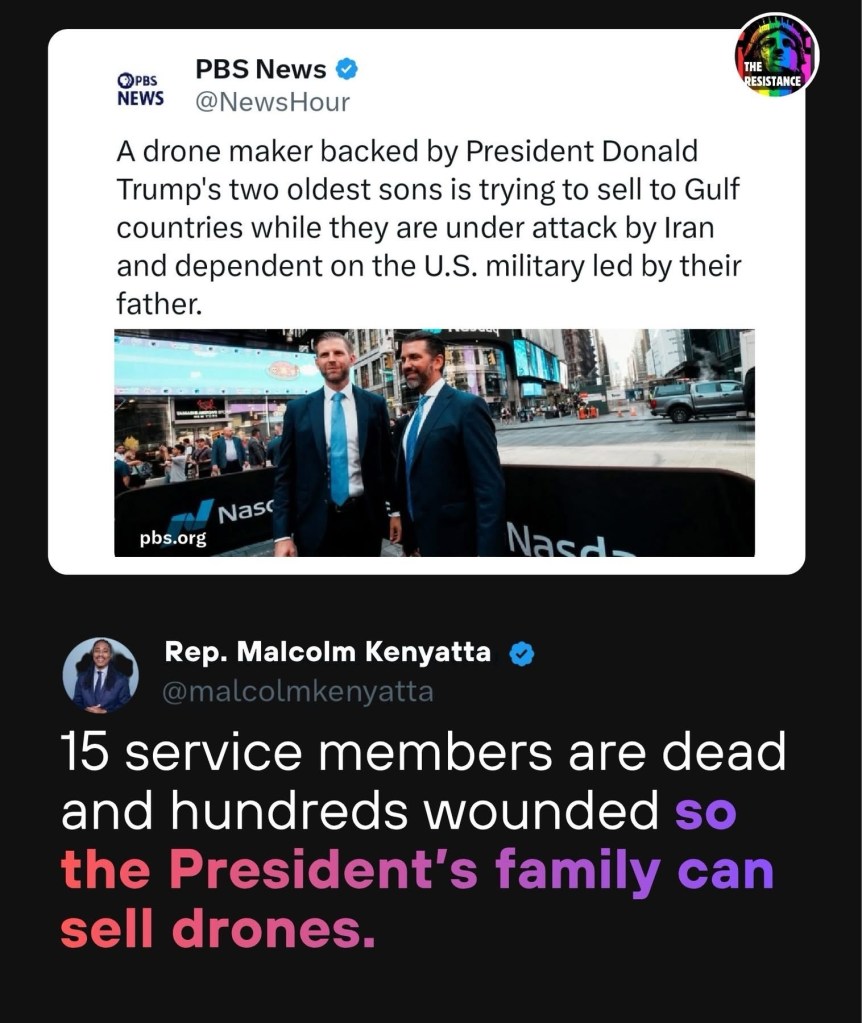
Task: Open The Resistance rainbow logo
Action: click(777, 55)
